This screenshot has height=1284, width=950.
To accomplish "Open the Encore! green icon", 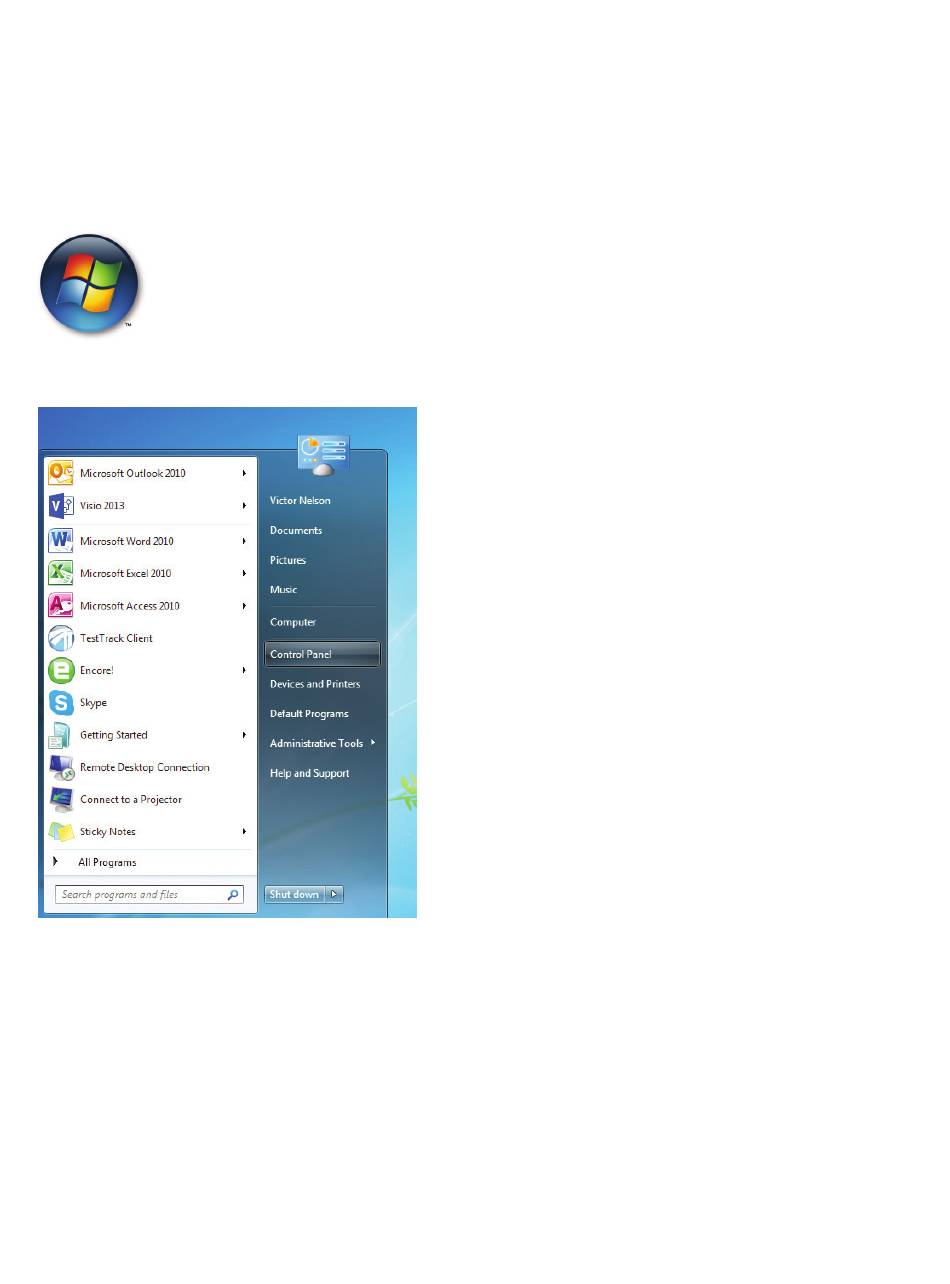I will pyautogui.click(x=61, y=670).
